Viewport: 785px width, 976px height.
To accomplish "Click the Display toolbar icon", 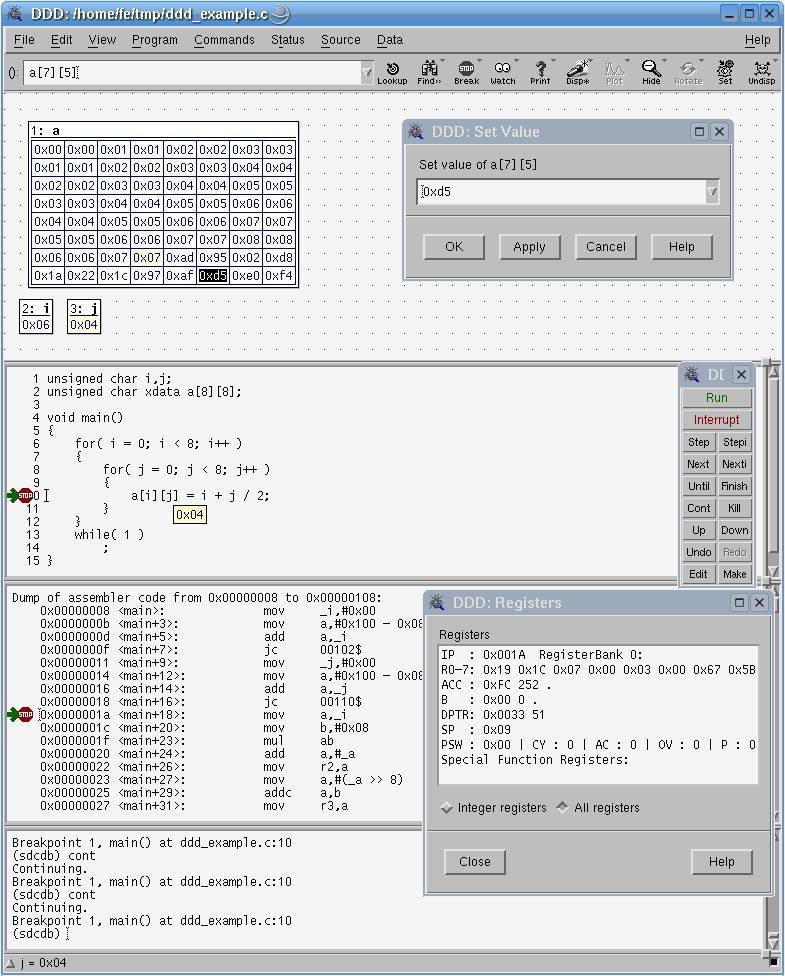I will pyautogui.click(x=578, y=72).
